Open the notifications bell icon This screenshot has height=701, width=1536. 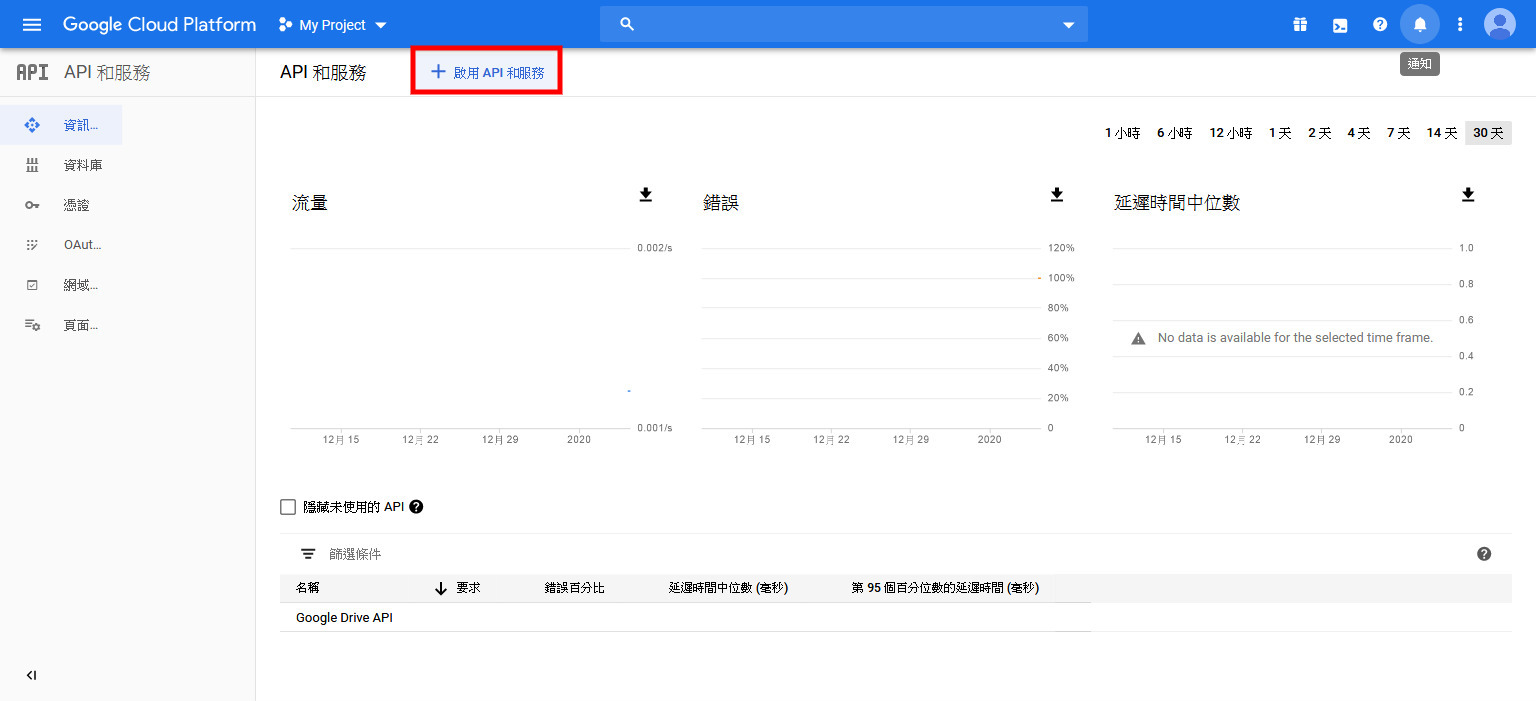click(x=1420, y=24)
